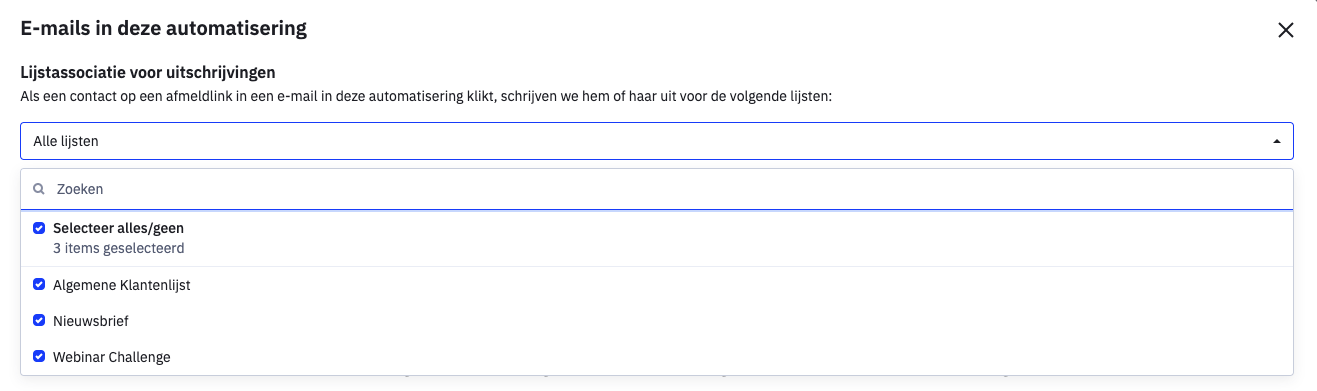Deselect the Webinar Challenge checkbox
This screenshot has height=391, width=1317.
[x=39, y=357]
